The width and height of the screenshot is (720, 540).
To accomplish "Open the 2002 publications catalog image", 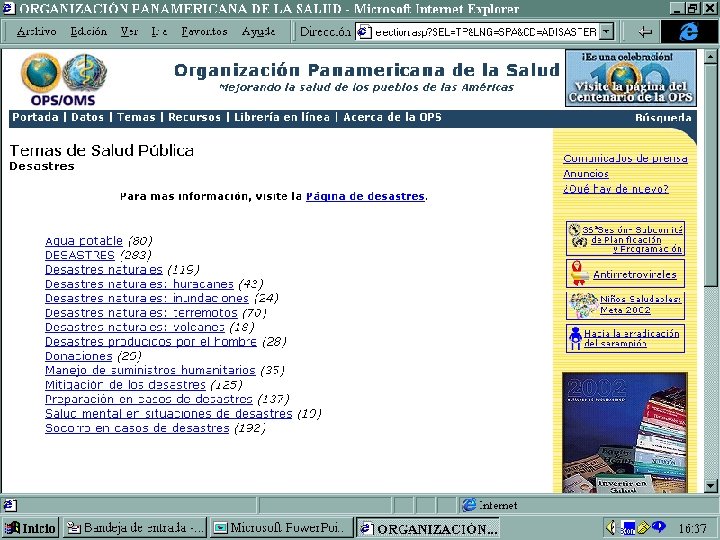I will tap(624, 433).
